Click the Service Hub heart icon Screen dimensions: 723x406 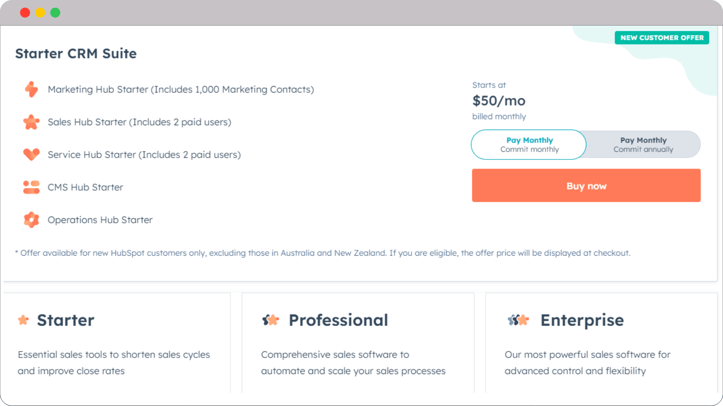tap(31, 155)
